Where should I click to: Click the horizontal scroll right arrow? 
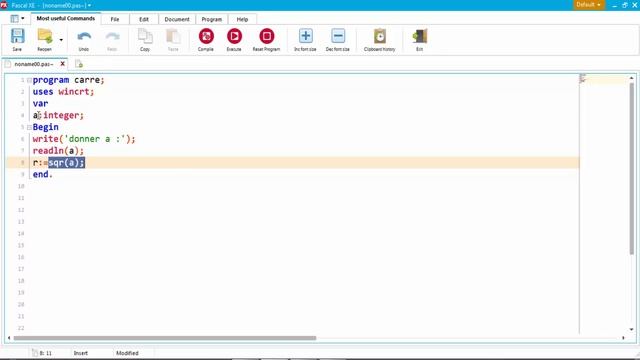pos(623,338)
